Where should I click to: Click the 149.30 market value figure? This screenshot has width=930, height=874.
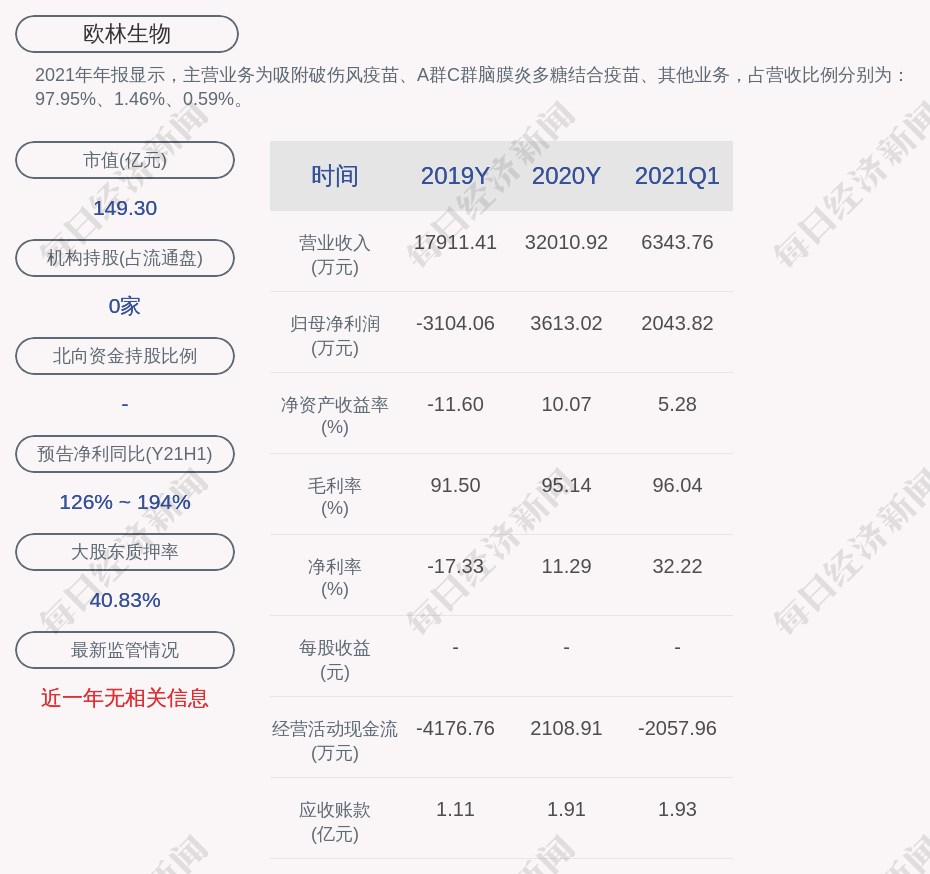tap(125, 208)
